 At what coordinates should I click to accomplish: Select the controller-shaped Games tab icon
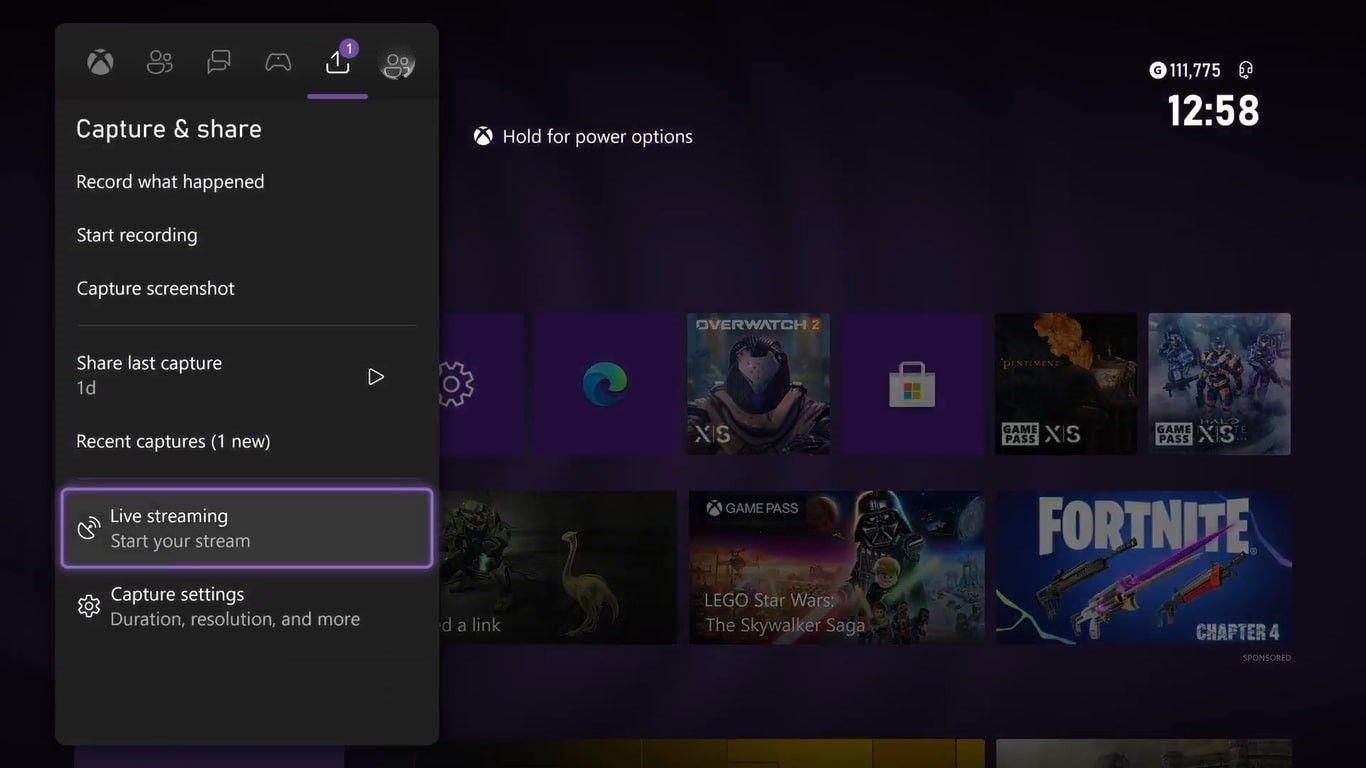pos(277,61)
